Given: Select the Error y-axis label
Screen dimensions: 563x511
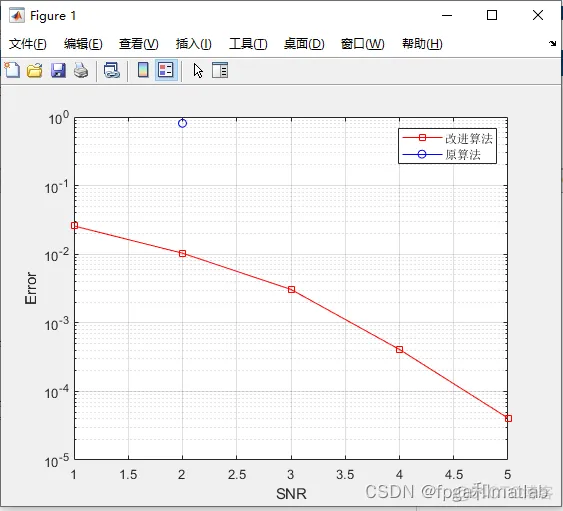Looking at the screenshot, I should click(x=31, y=288).
